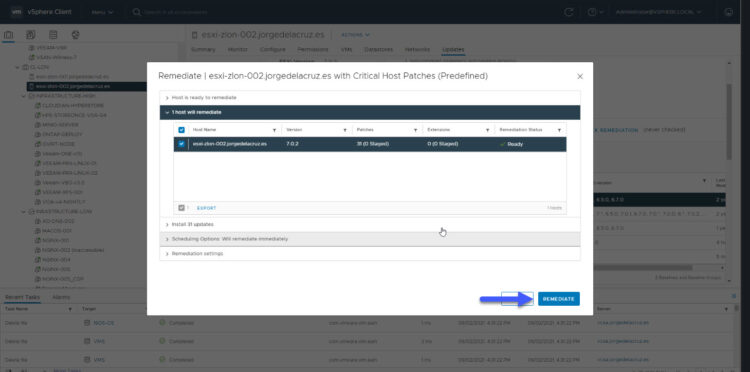This screenshot has width=750, height=372.
Task: Switch to the Alarms tab
Action: pos(61,297)
